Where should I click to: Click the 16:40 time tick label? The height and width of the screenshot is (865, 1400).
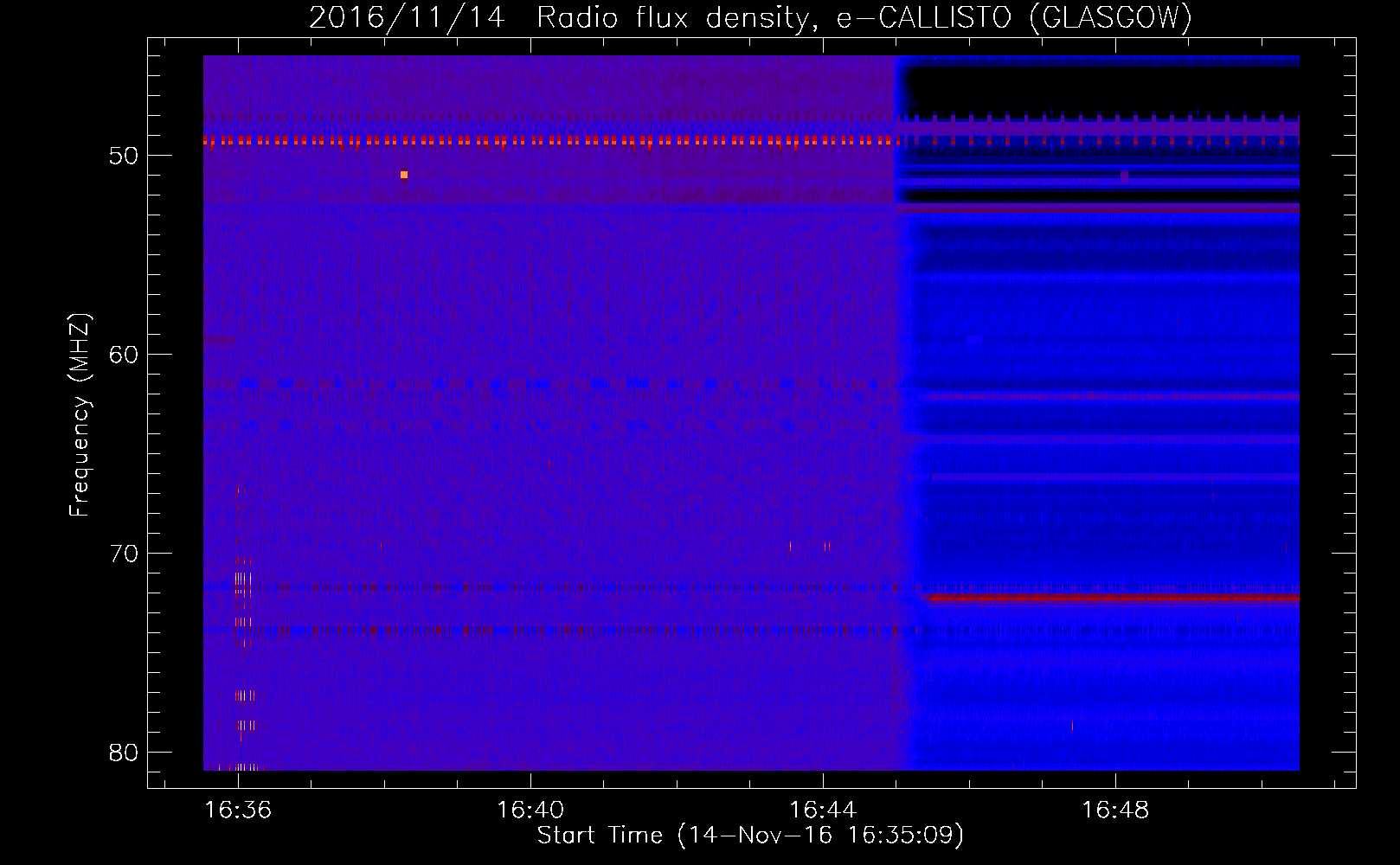(530, 810)
